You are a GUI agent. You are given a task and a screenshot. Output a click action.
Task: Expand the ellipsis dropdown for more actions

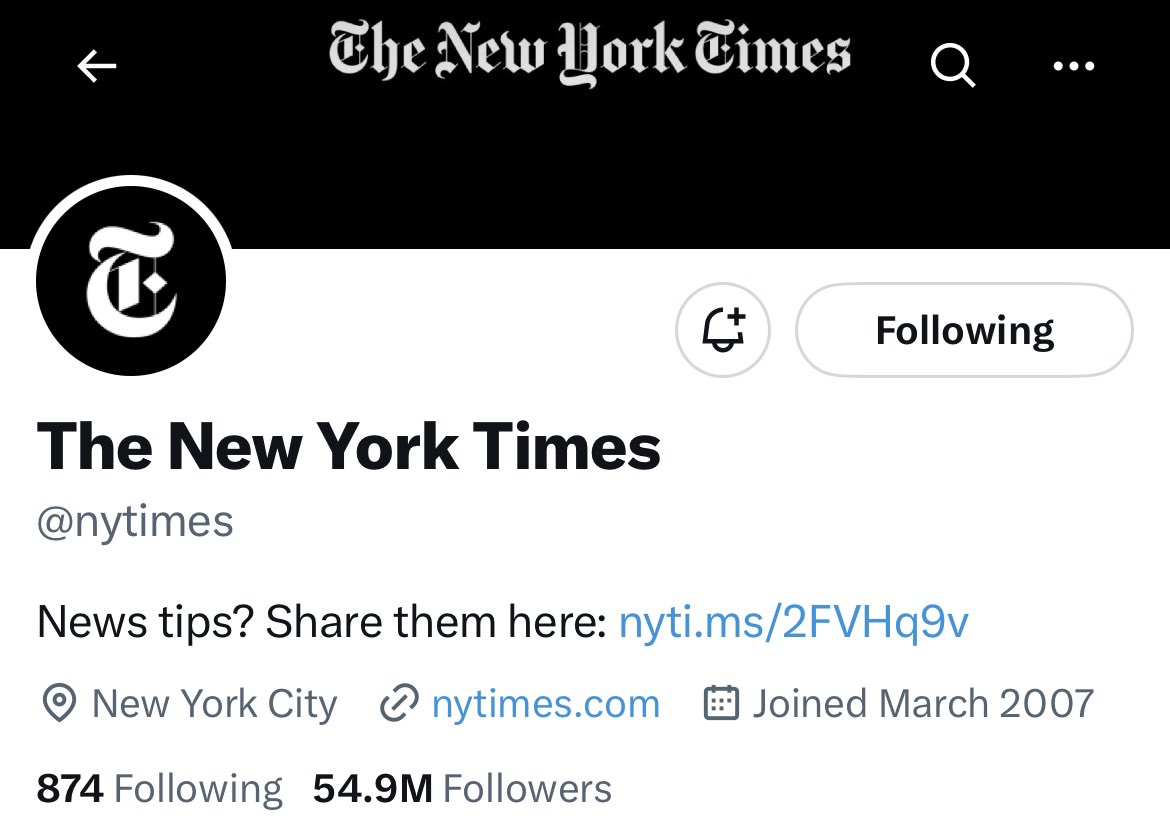[1074, 66]
